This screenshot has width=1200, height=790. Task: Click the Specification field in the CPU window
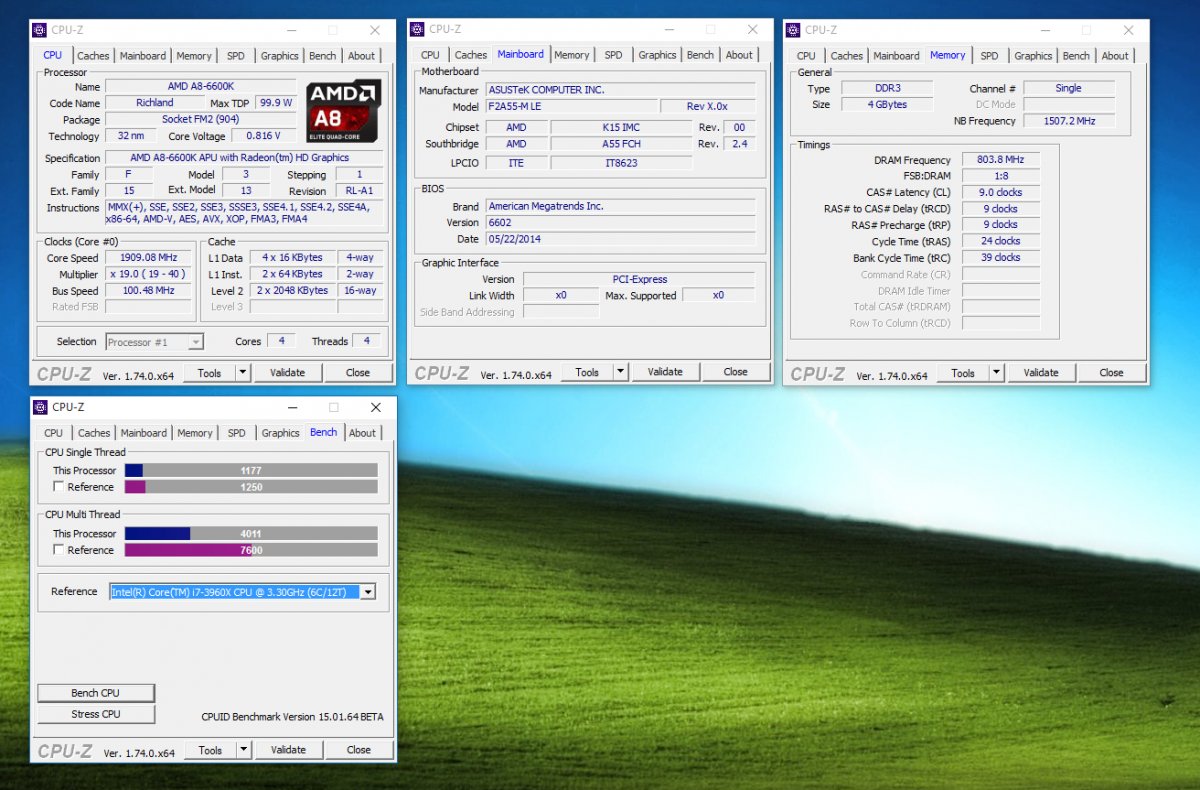coord(243,158)
